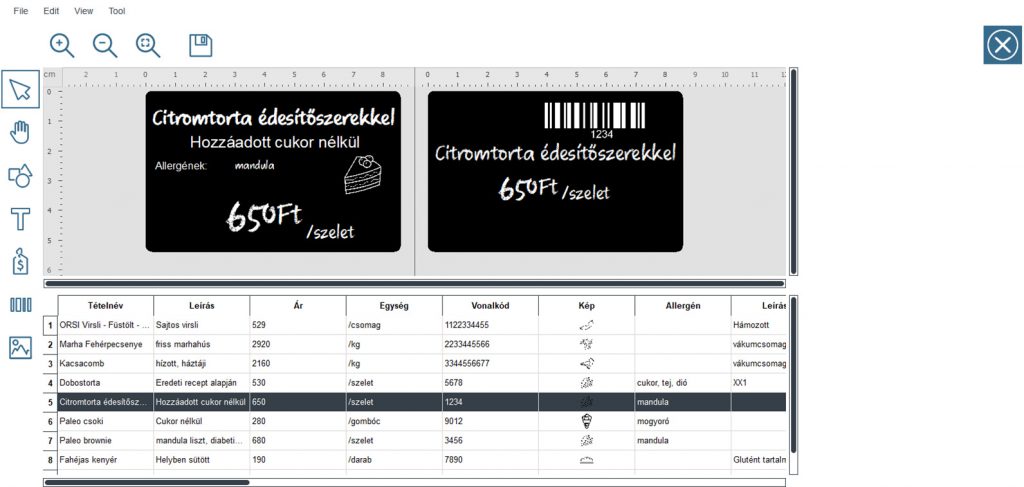Select the barcode tool
This screenshot has width=1024, height=487.
(20, 305)
